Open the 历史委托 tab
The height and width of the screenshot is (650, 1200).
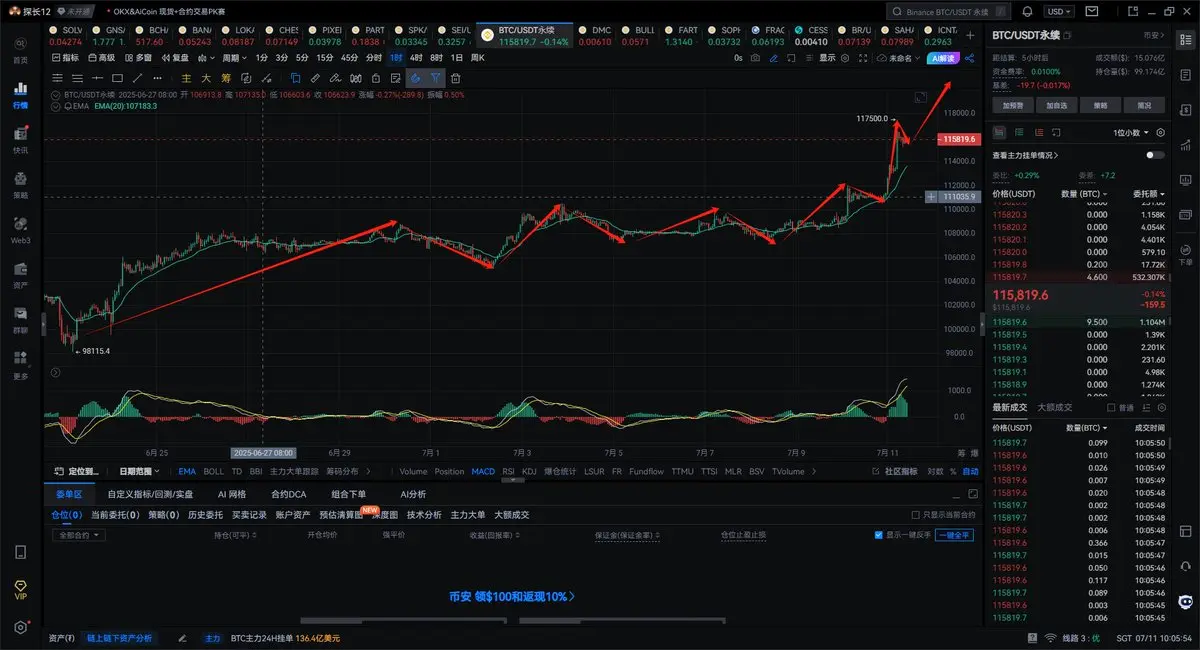point(205,515)
